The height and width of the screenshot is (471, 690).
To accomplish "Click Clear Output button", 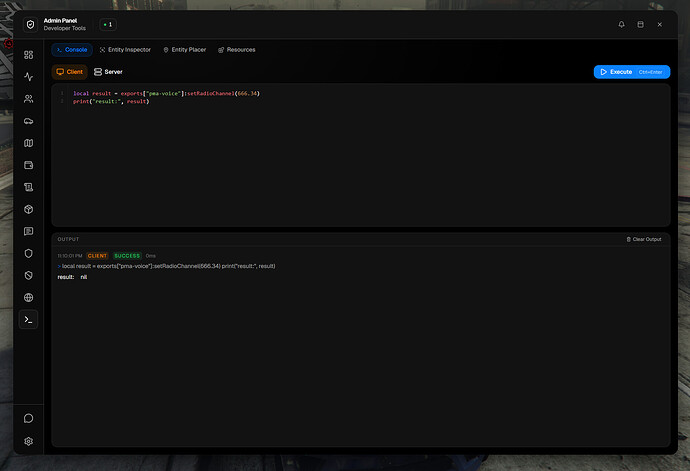I will 644,239.
